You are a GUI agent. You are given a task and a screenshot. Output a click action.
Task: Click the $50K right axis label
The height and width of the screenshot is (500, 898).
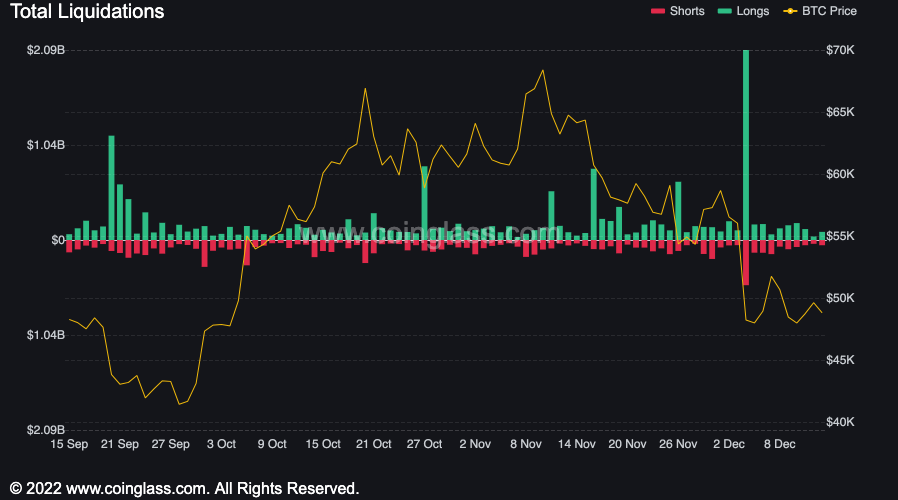coord(840,298)
